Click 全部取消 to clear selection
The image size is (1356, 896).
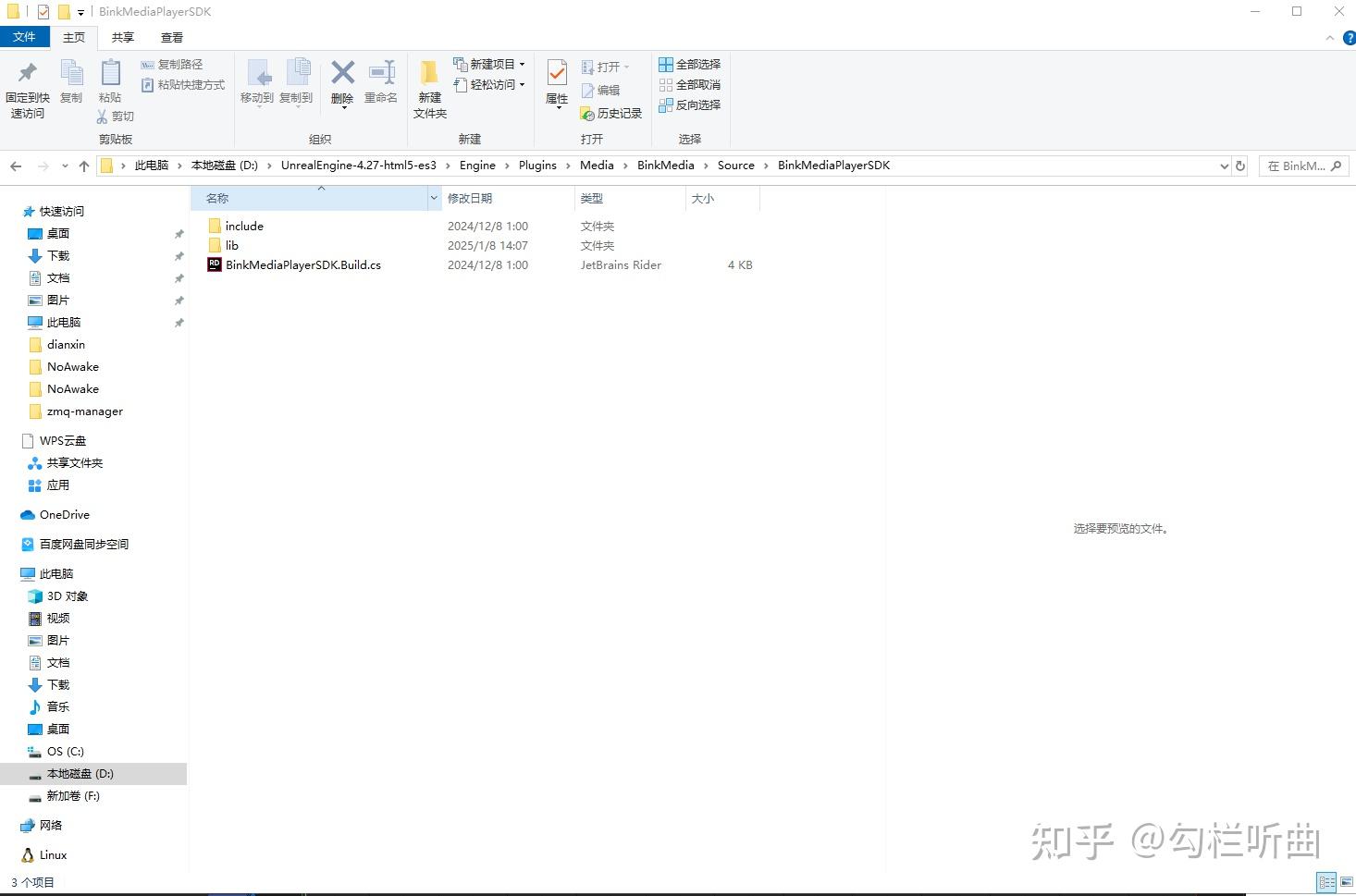(689, 84)
